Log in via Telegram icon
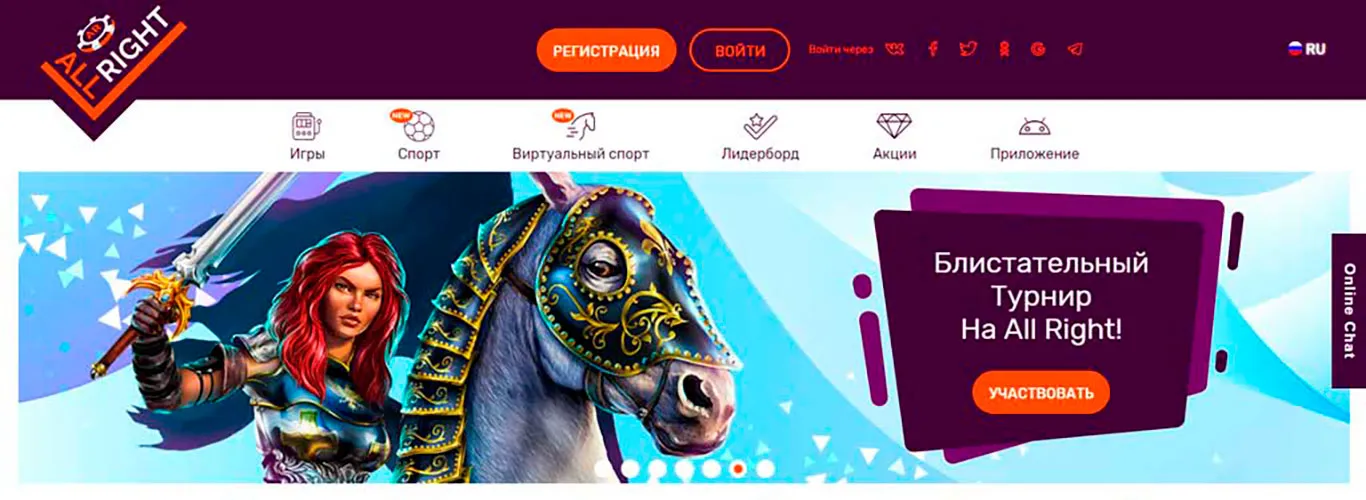This screenshot has height=500, width=1366. pyautogui.click(x=1075, y=49)
